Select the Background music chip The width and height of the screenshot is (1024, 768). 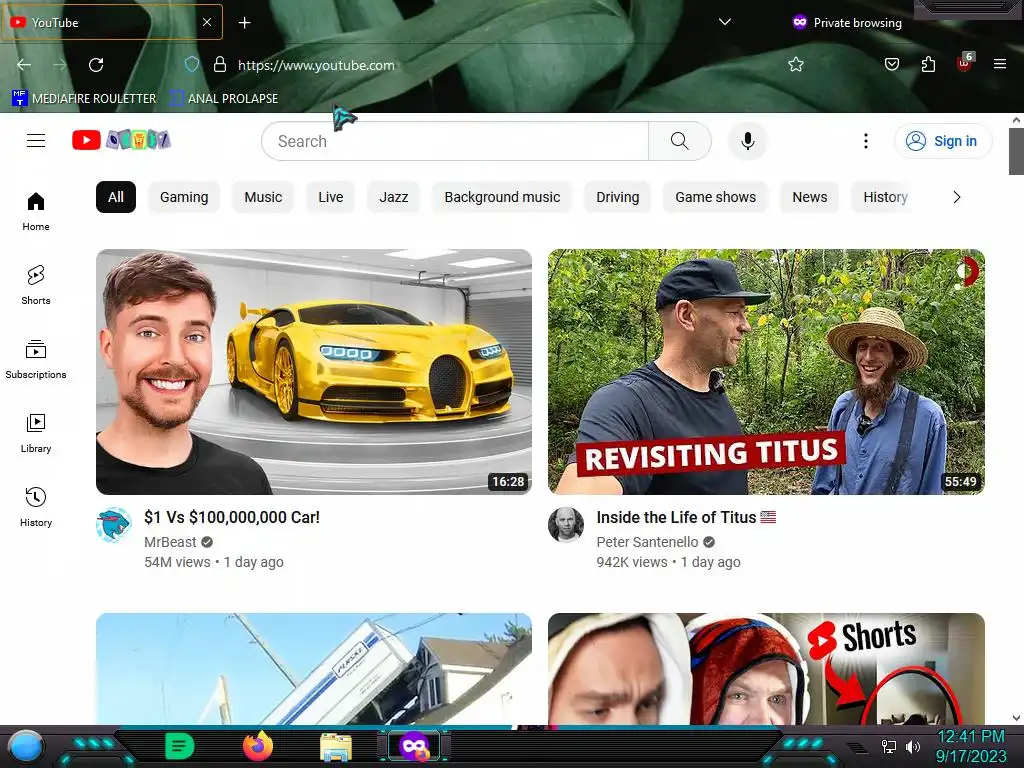(x=502, y=197)
